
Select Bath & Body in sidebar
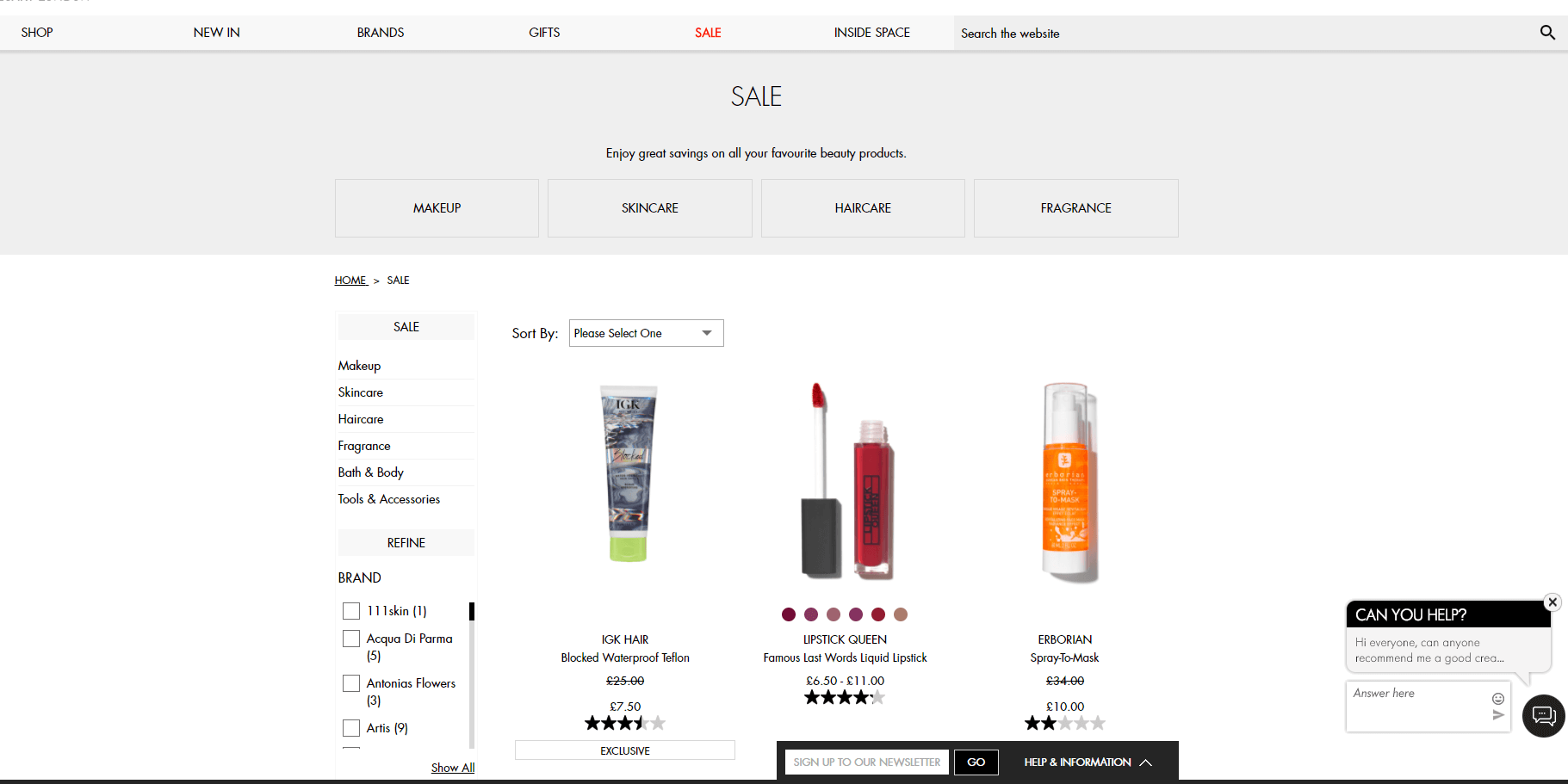371,472
